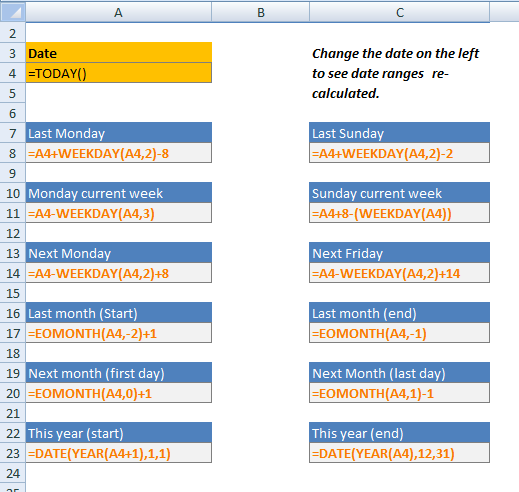
Task: Select row 21 header
Action: [13, 413]
